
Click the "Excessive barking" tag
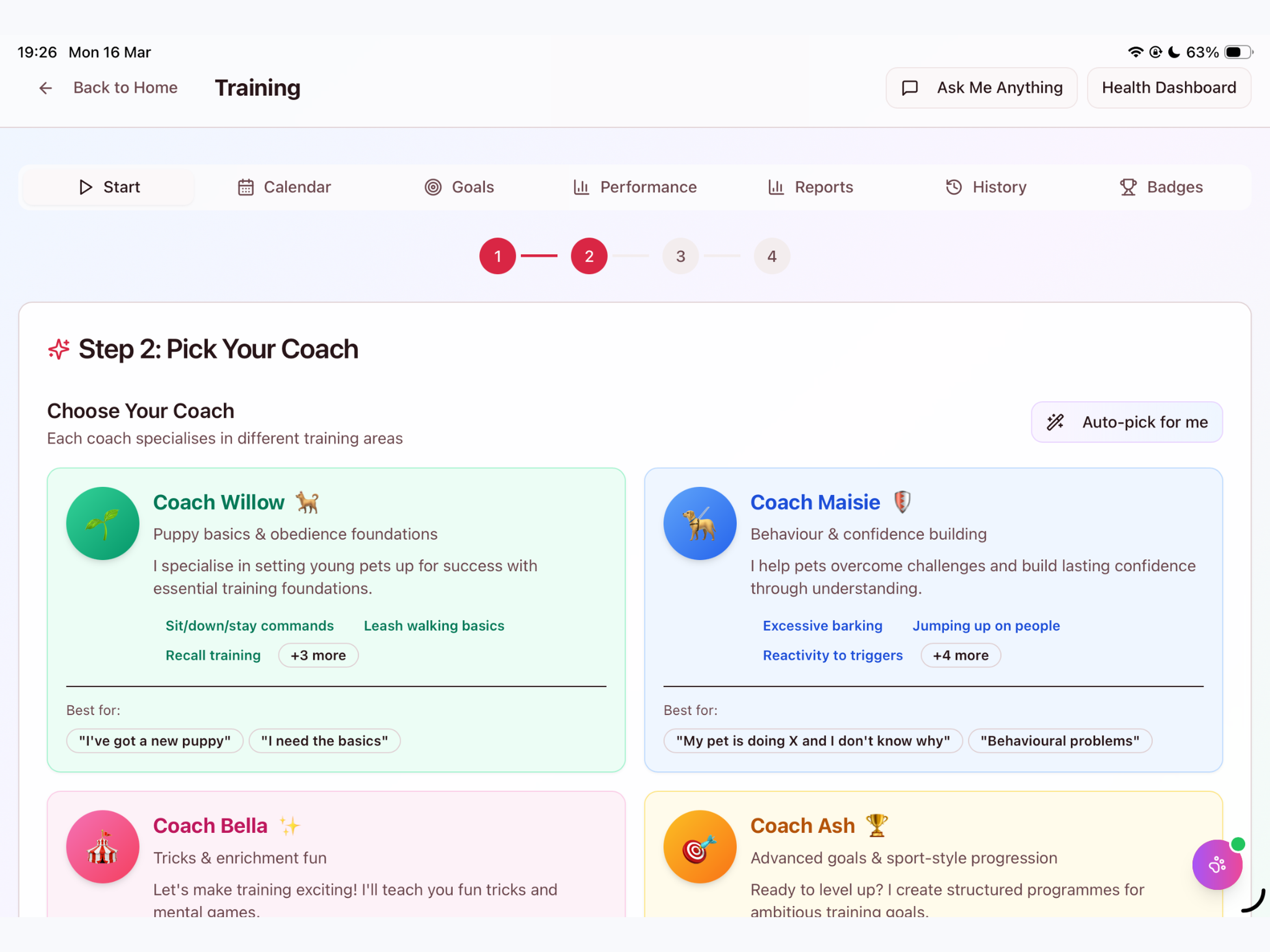[822, 625]
